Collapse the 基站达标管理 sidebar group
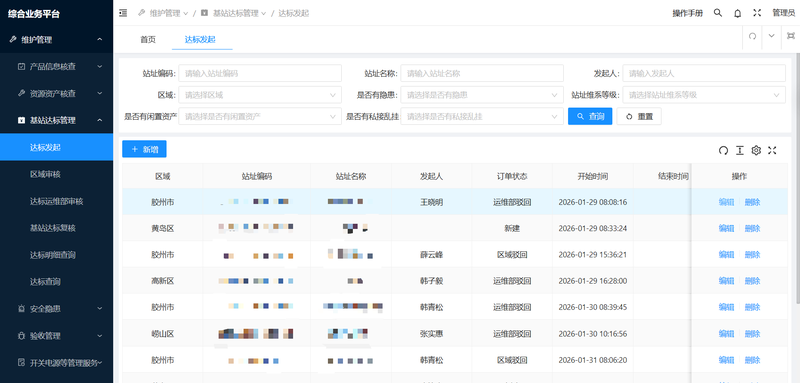800x383 pixels. coord(56,120)
